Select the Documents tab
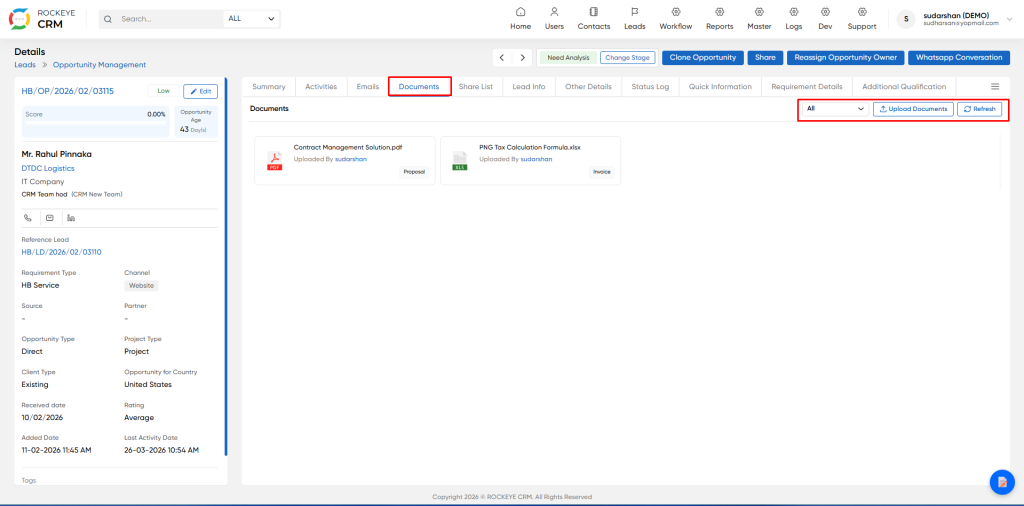Screen dimensions: 1024x506 tap(419, 86)
